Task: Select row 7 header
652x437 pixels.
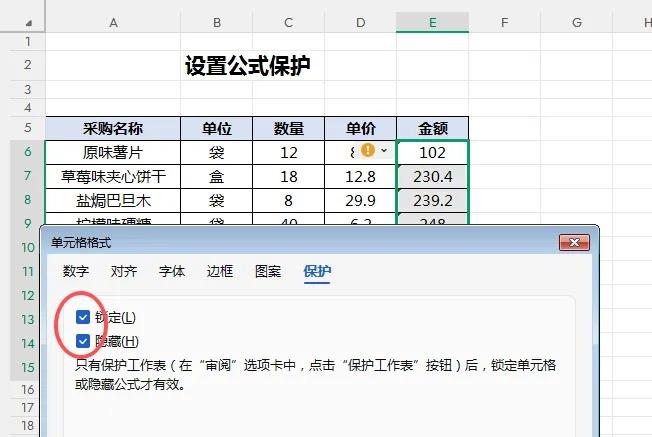Action: 27,176
